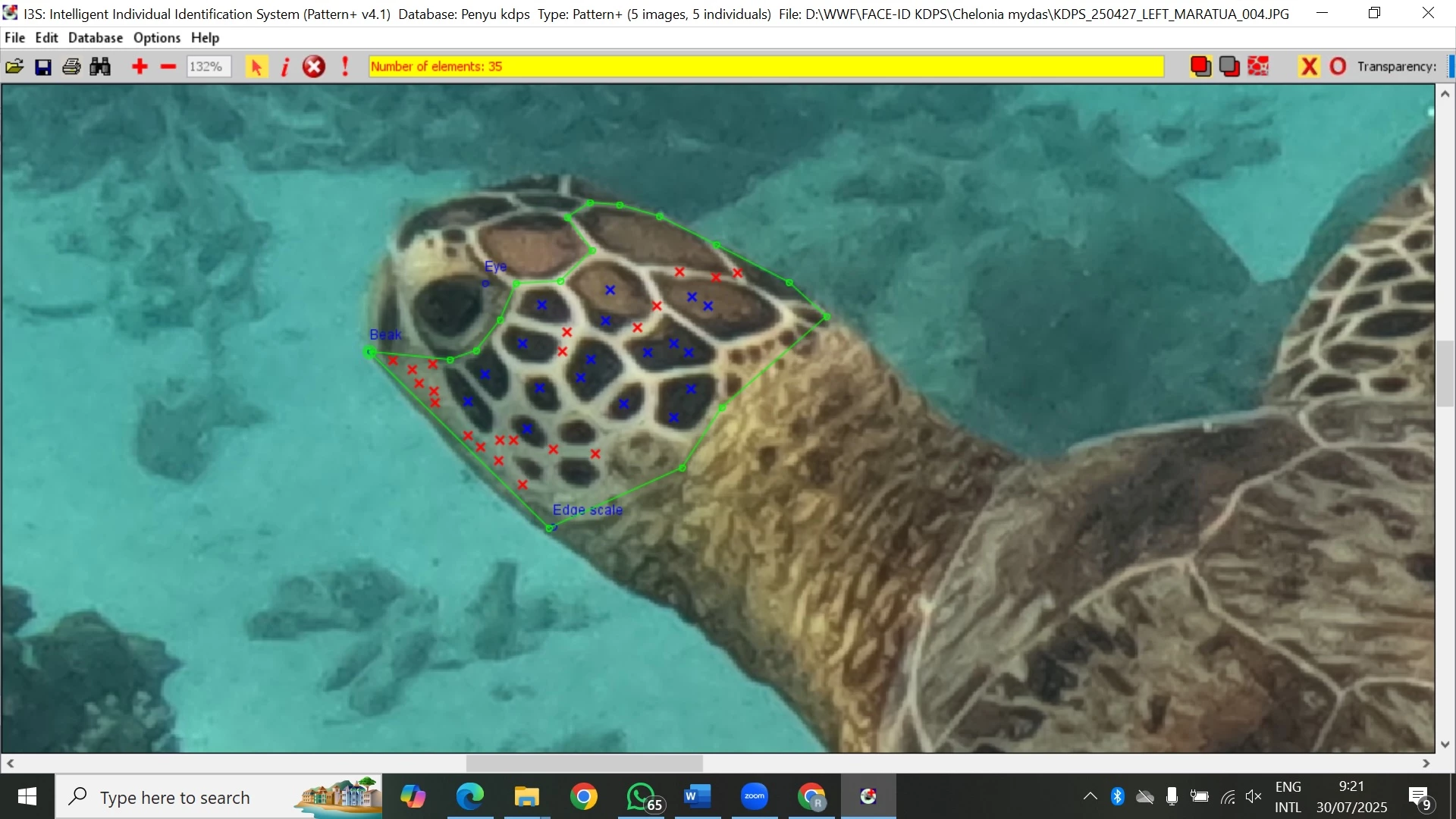Image resolution: width=1456 pixels, height=819 pixels.
Task: Click the ENG INTL language indicator
Action: coord(1289,797)
